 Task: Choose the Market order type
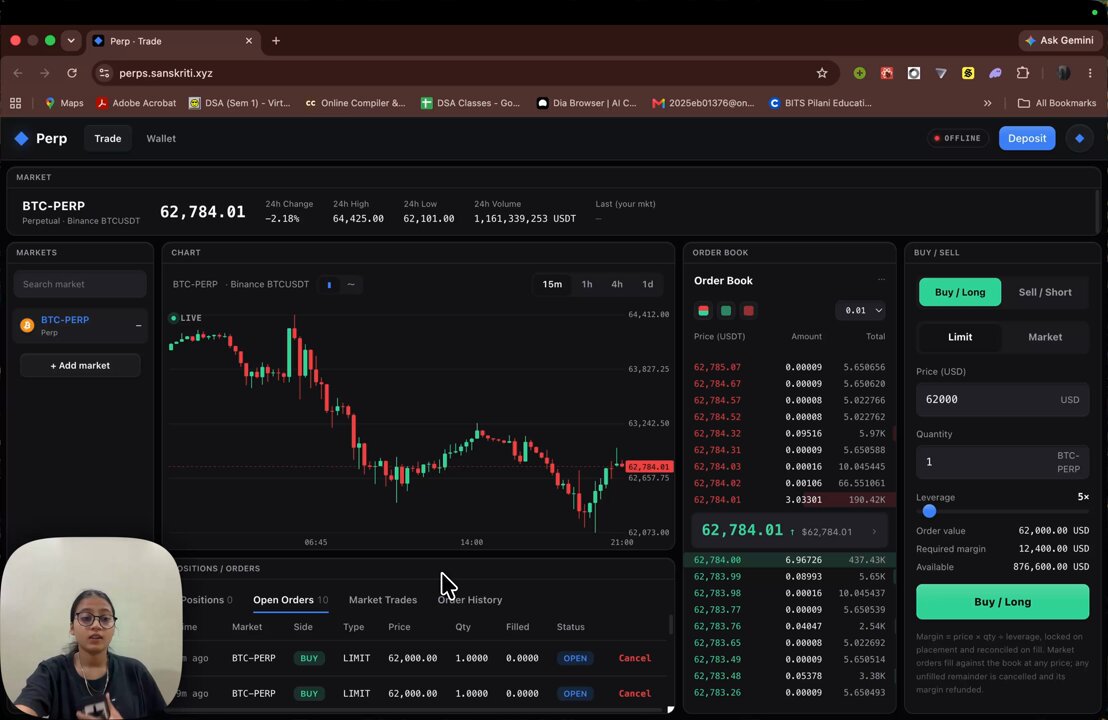tap(1045, 337)
